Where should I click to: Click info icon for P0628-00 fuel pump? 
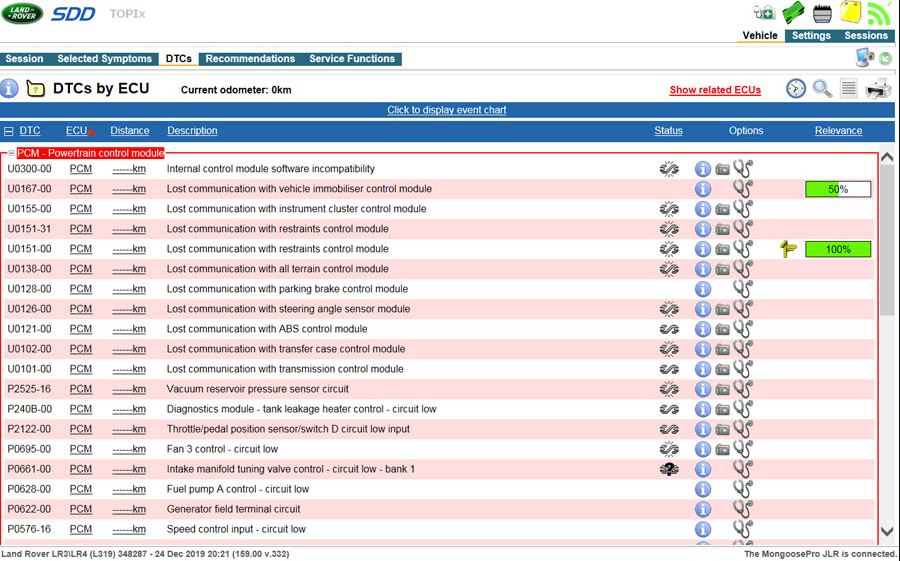coord(703,489)
